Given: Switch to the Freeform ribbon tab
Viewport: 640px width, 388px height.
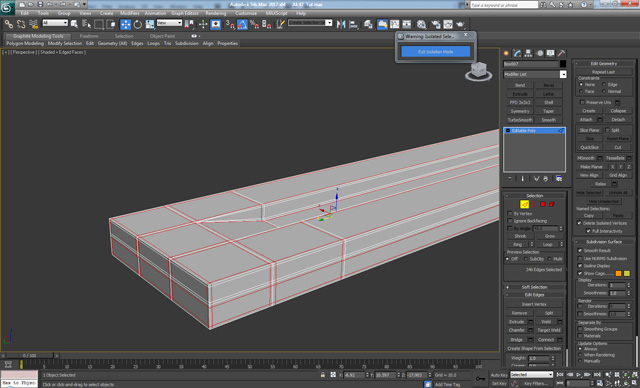Looking at the screenshot, I should tap(89, 36).
